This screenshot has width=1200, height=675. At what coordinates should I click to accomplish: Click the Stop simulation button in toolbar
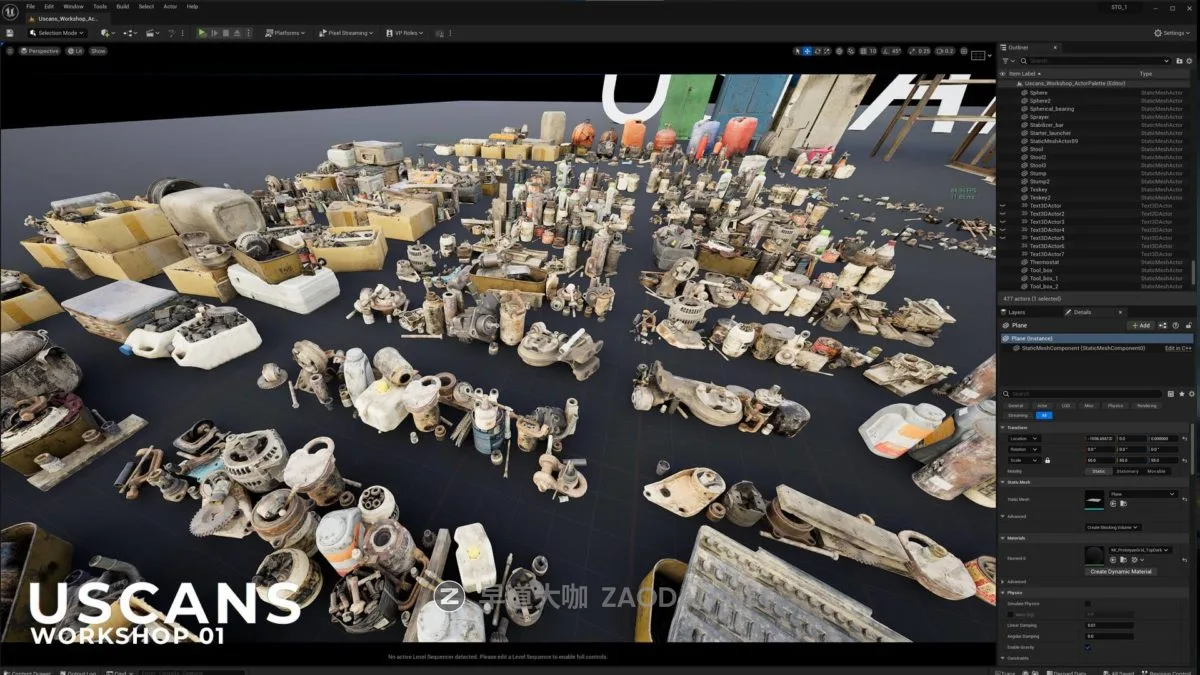225,33
